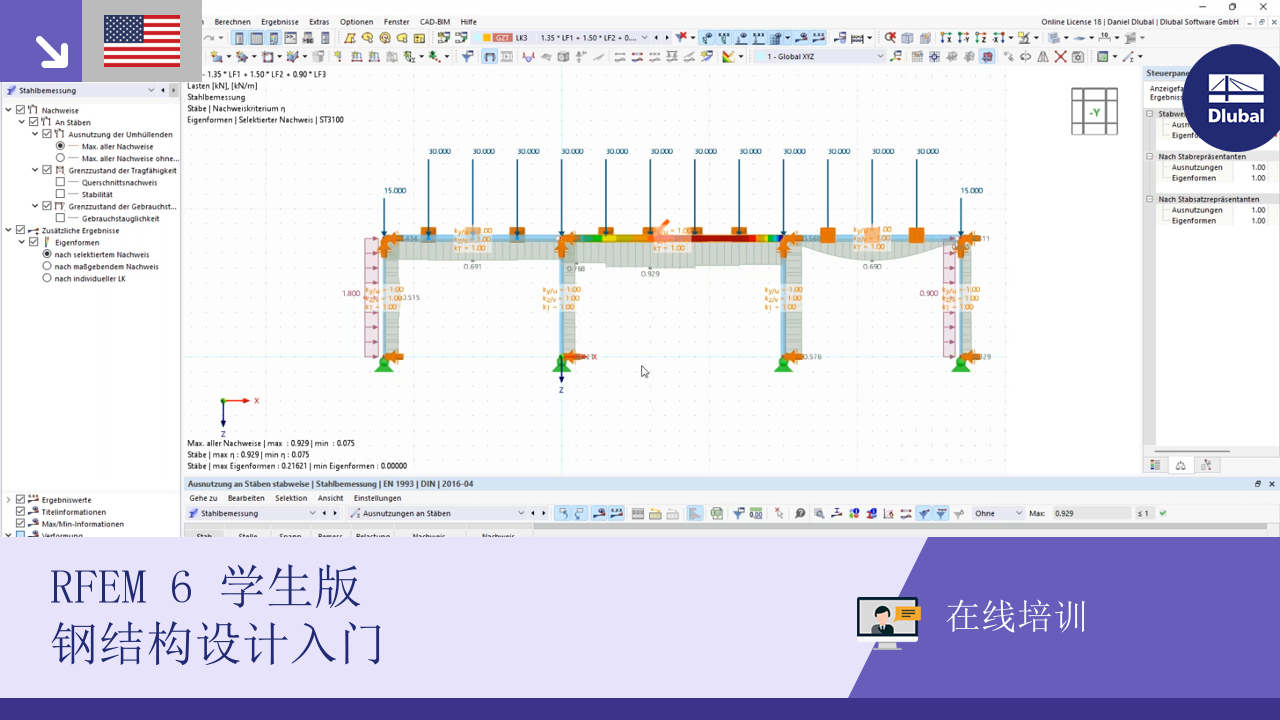This screenshot has width=1280, height=720.
Task: Click previous arrow beside table Stahlbemessung dropdown
Action: 323,513
